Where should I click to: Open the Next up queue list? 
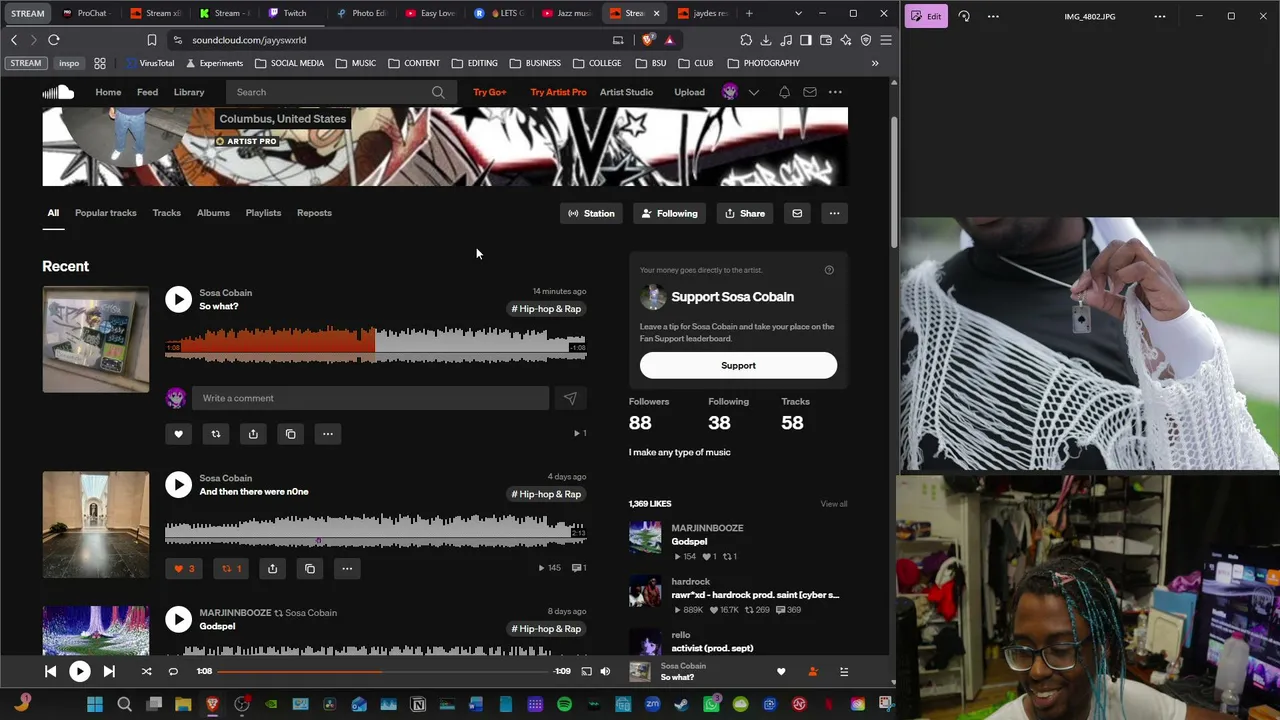pyautogui.click(x=844, y=672)
